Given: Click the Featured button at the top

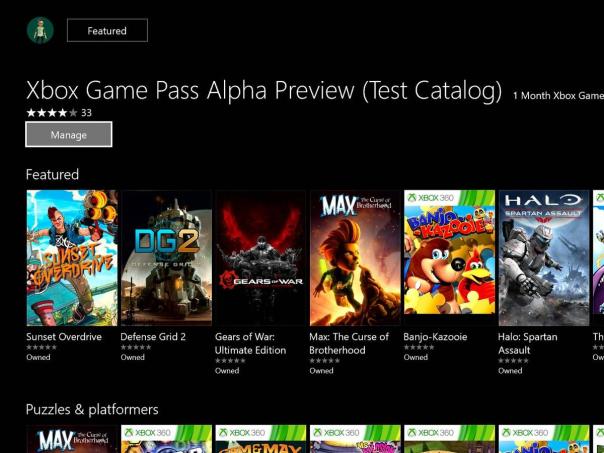Looking at the screenshot, I should pyautogui.click(x=107, y=31).
